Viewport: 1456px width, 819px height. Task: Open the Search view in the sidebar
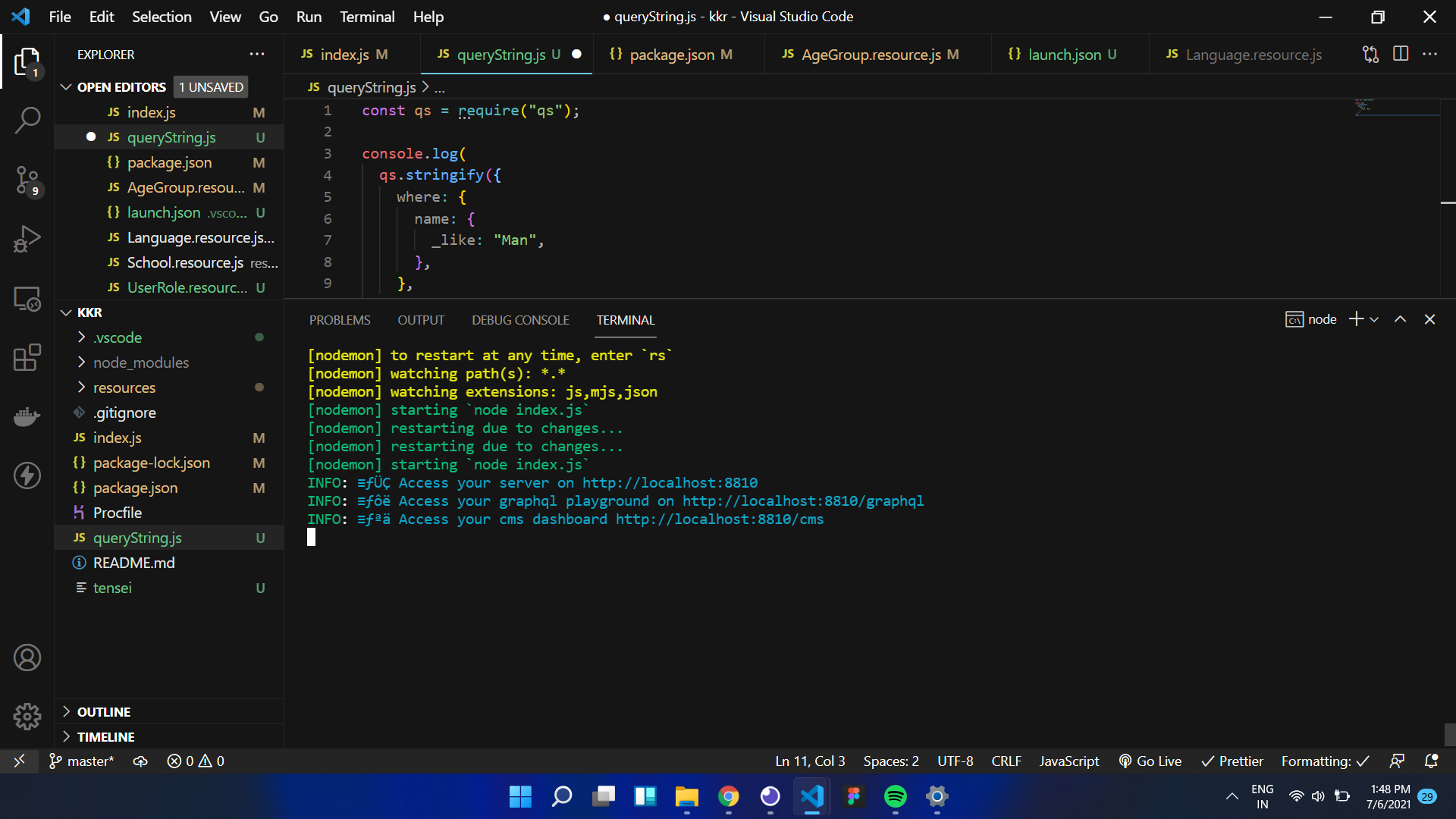[27, 120]
